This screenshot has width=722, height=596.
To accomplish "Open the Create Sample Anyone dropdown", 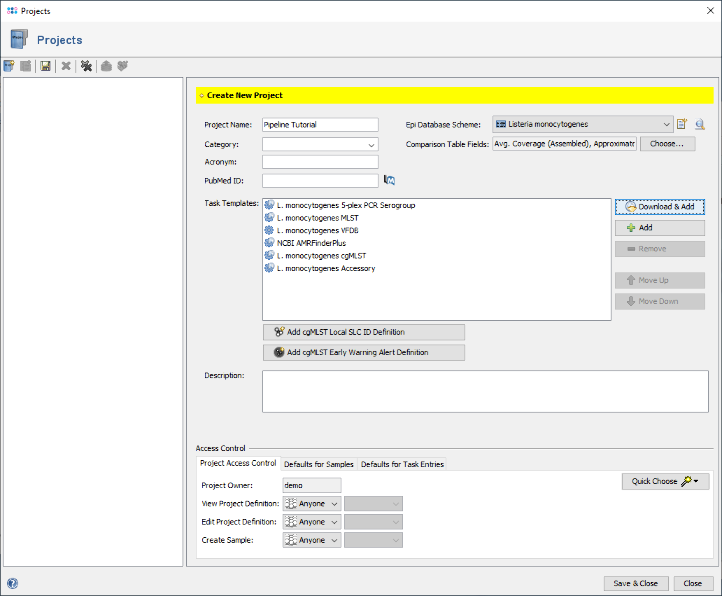I will point(312,540).
